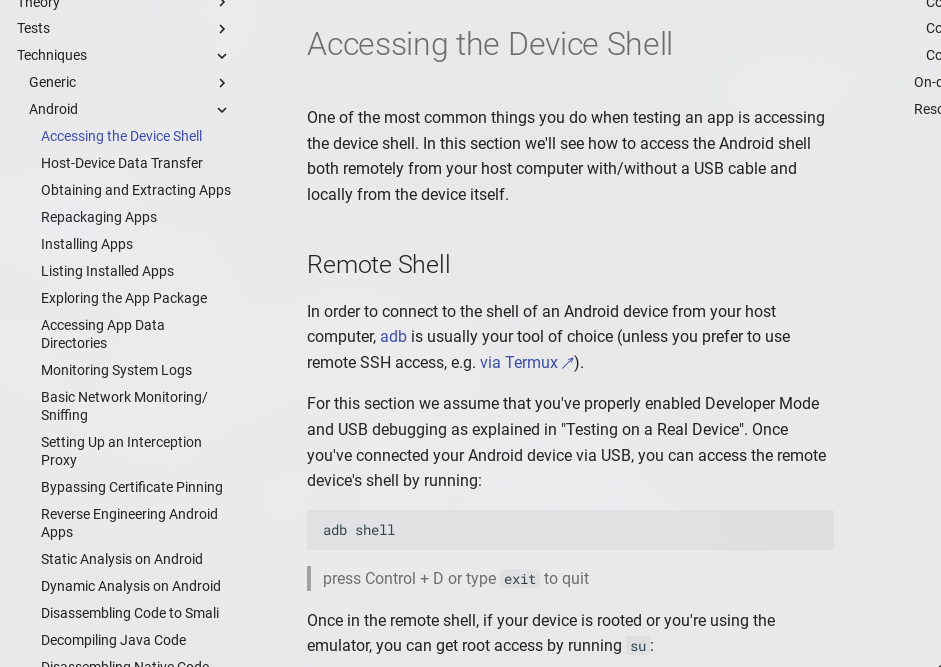Screen dimensions: 941x667
Task: Follow the 'via Termux' external link
Action: (518, 363)
